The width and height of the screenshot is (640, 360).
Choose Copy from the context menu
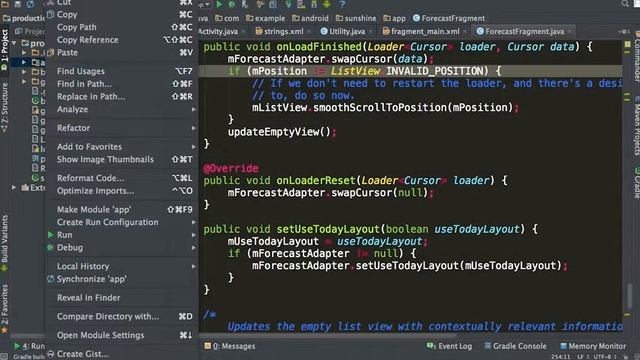point(122,15)
